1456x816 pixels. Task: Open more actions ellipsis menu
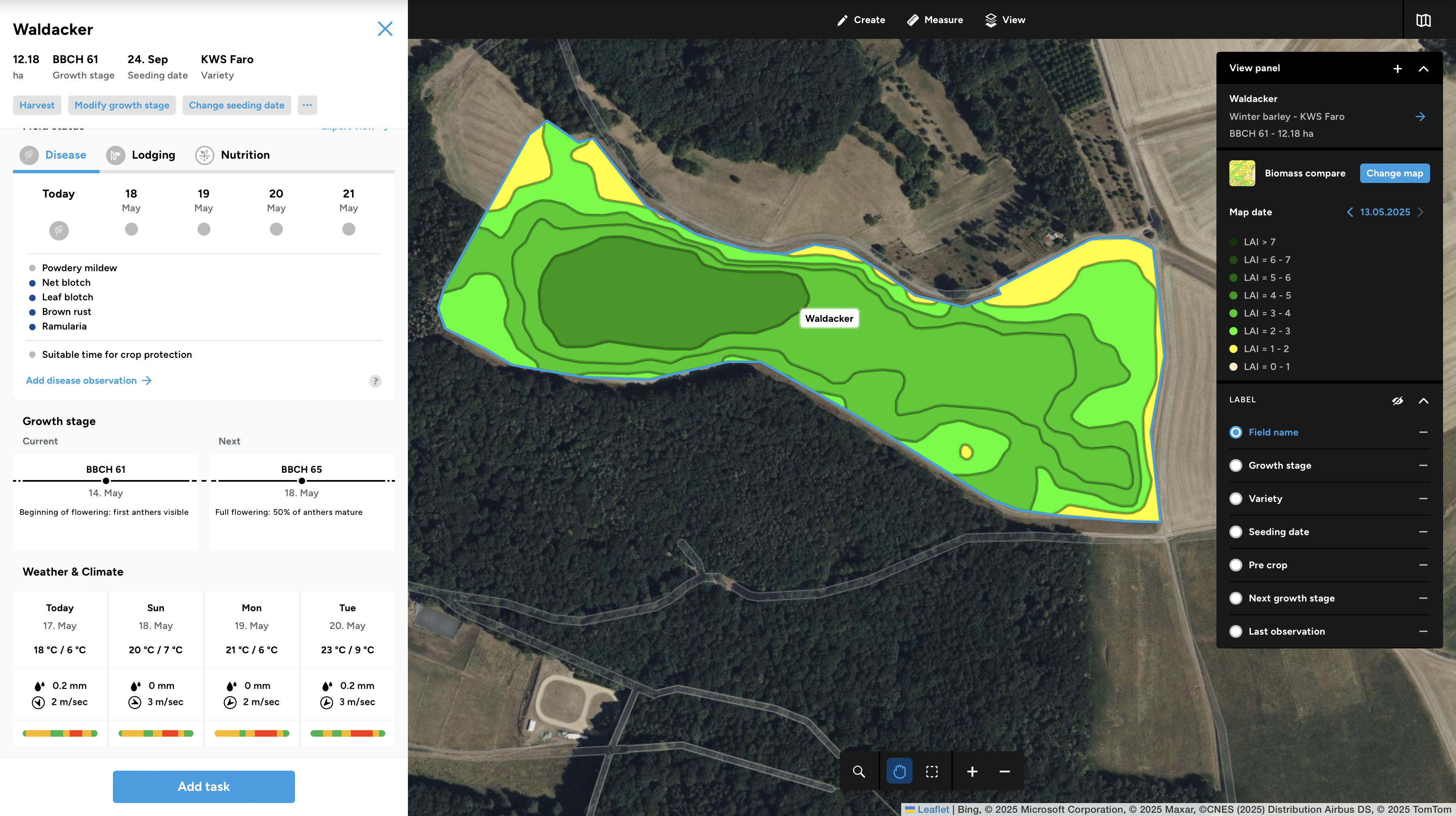(307, 105)
